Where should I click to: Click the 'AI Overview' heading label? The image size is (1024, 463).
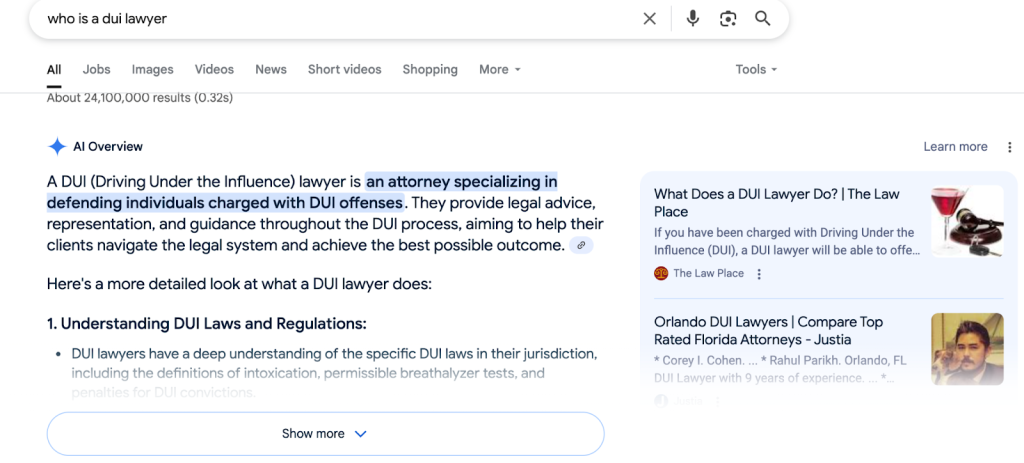coord(108,147)
